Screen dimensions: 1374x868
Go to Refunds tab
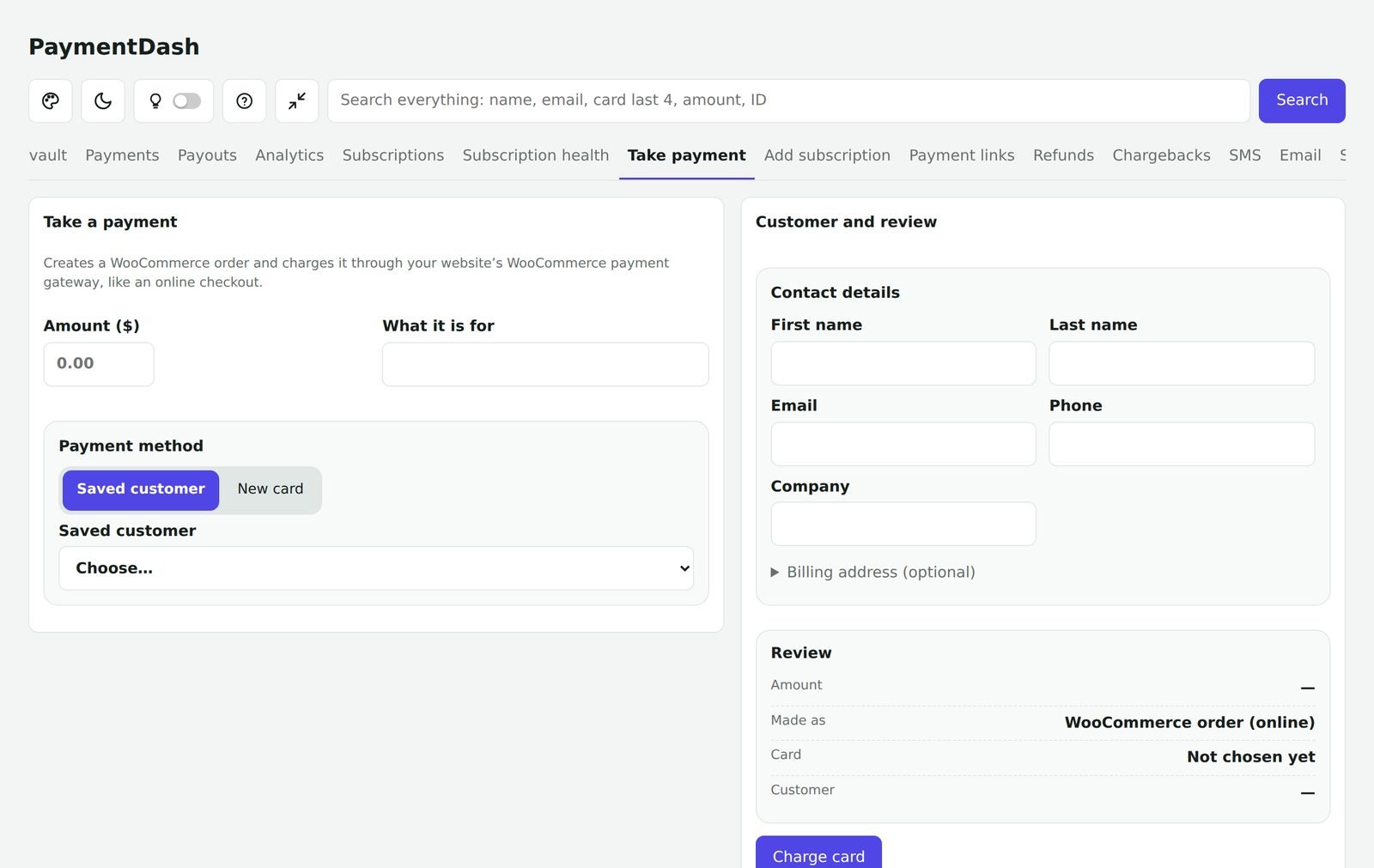click(1063, 155)
